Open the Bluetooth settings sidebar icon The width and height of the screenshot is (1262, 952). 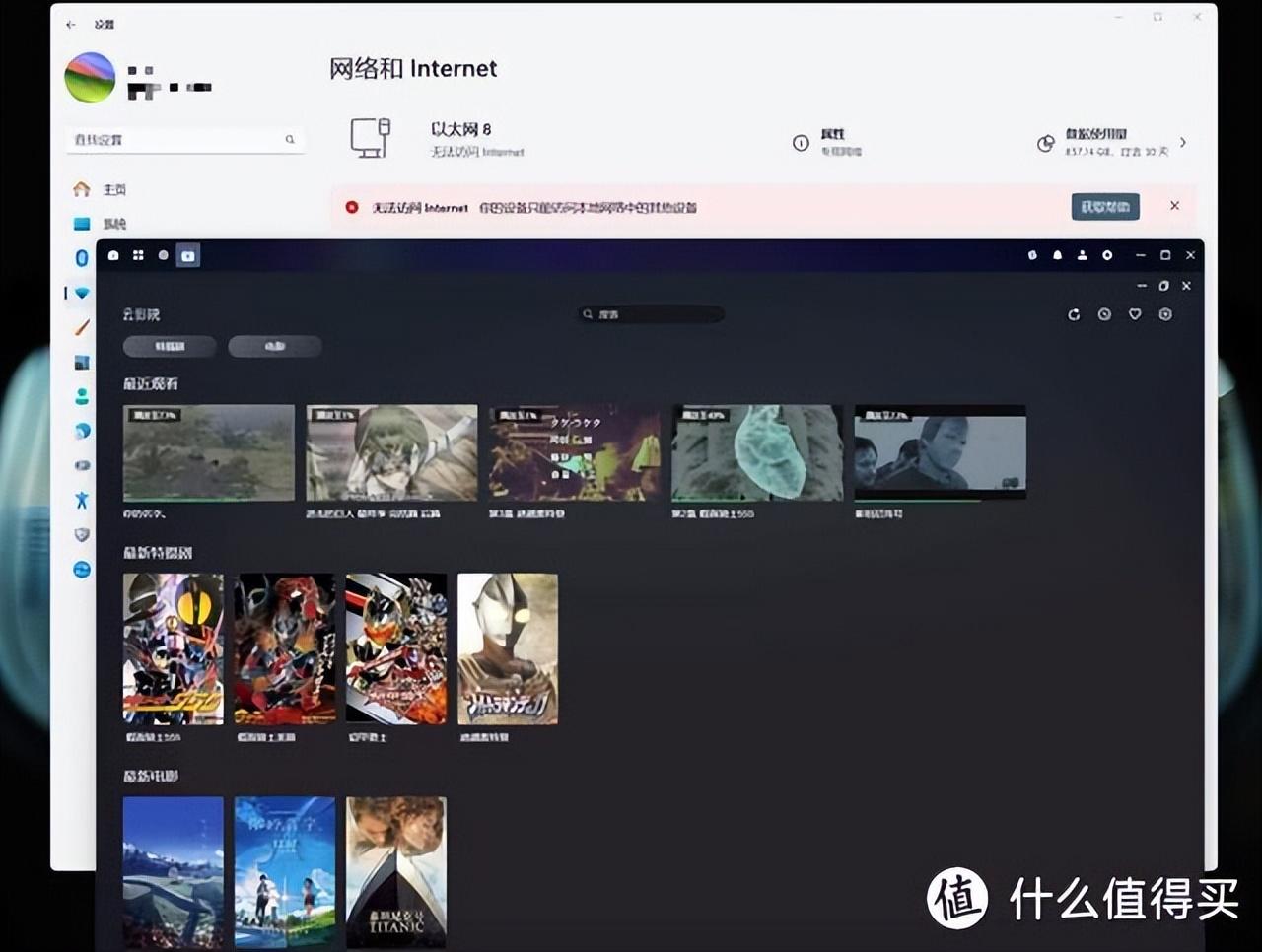82,257
